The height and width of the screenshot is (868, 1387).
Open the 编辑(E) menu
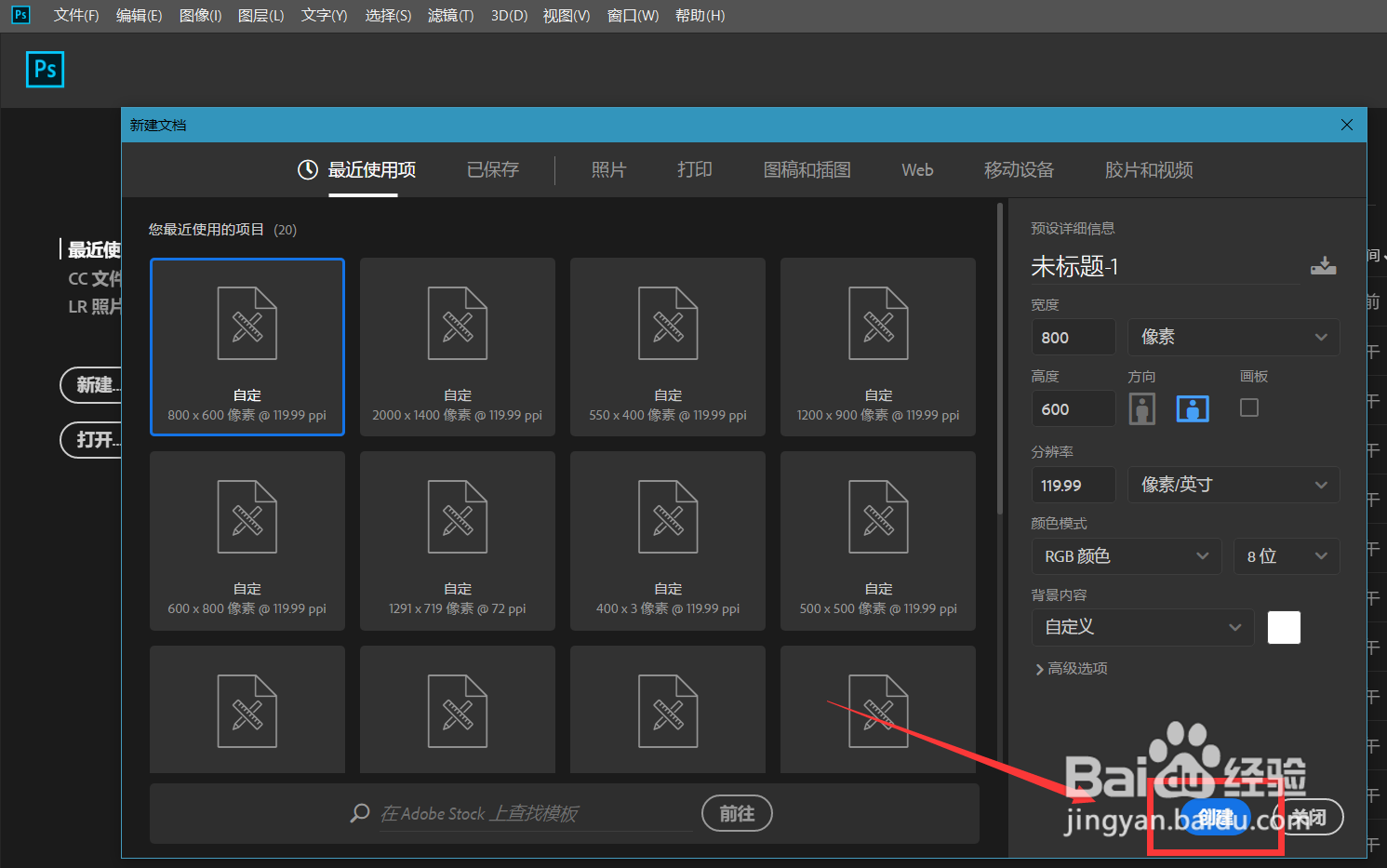[x=139, y=16]
